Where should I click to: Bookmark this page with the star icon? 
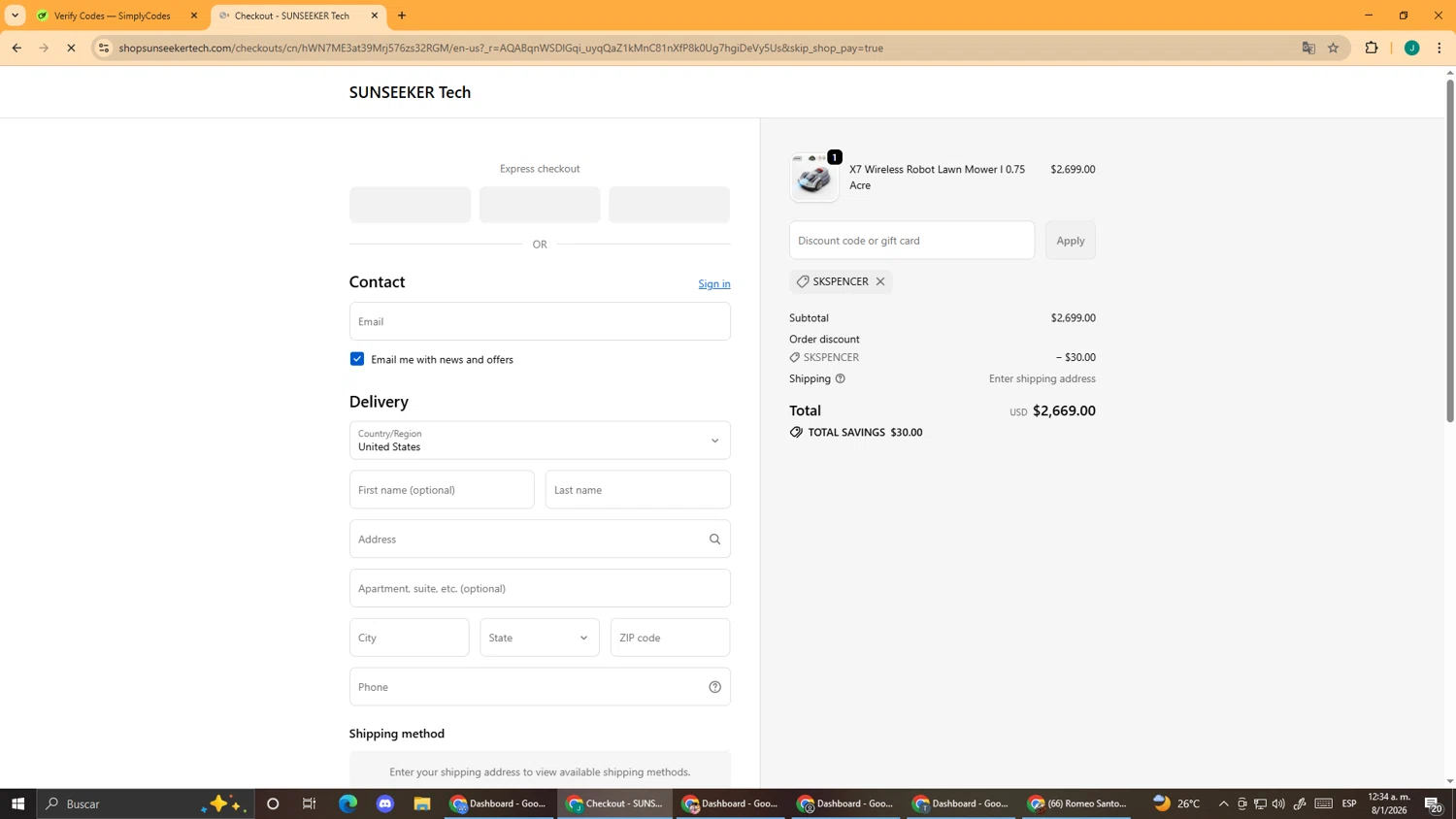tap(1333, 48)
